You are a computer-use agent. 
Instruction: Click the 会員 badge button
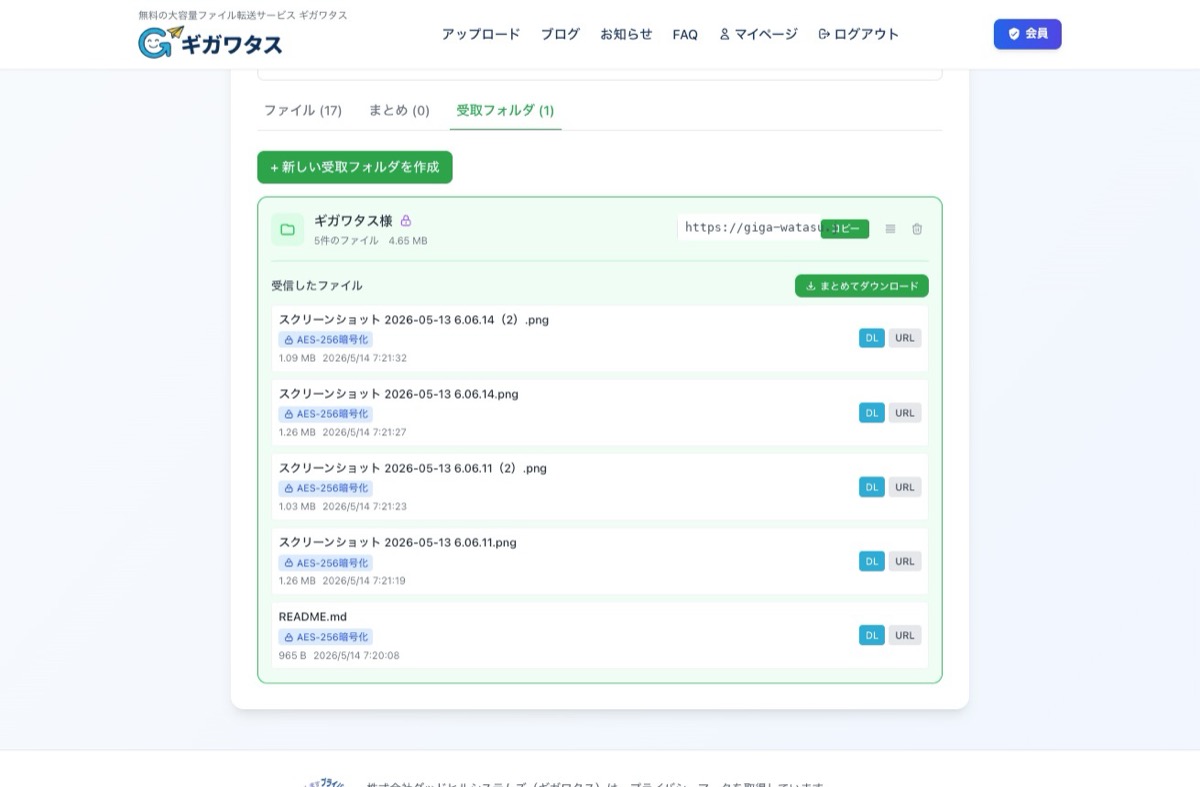(1027, 34)
